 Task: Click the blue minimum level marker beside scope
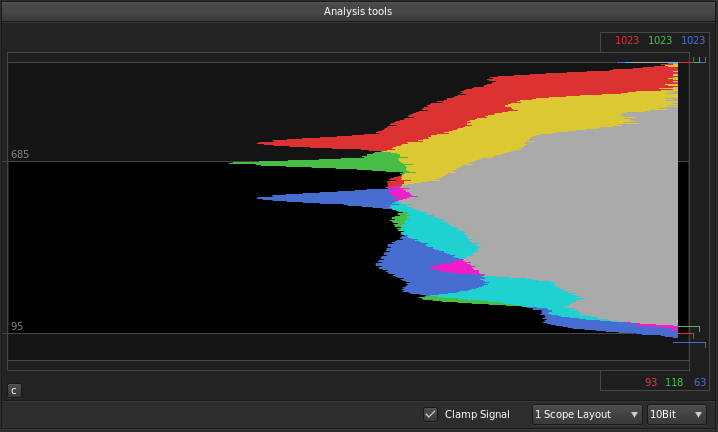pos(689,345)
